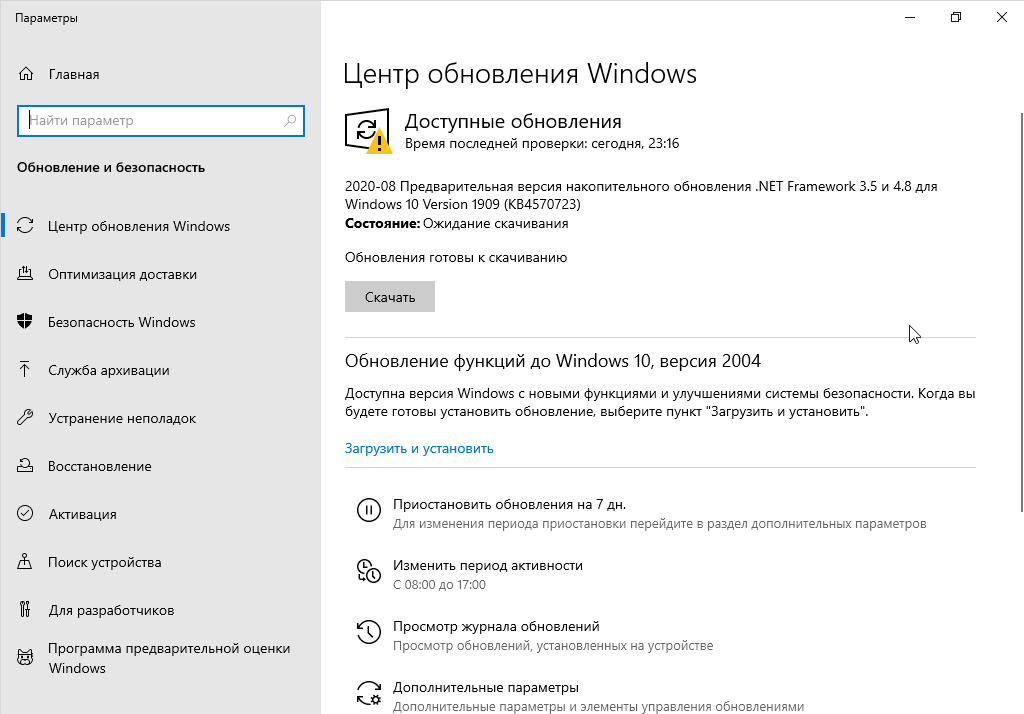
Task: Click the Home icon next to Главная
Action: [x=26, y=74]
